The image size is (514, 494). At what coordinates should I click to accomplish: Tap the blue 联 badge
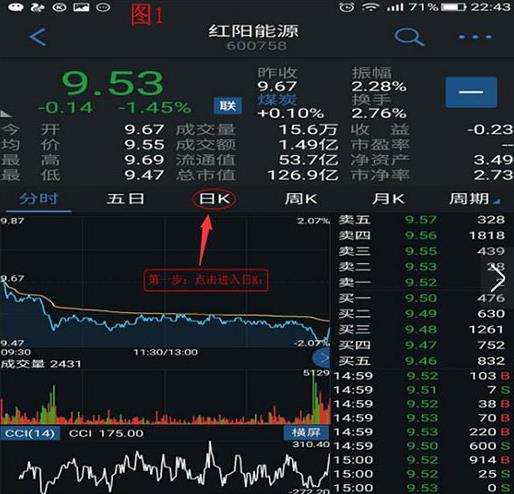point(228,106)
